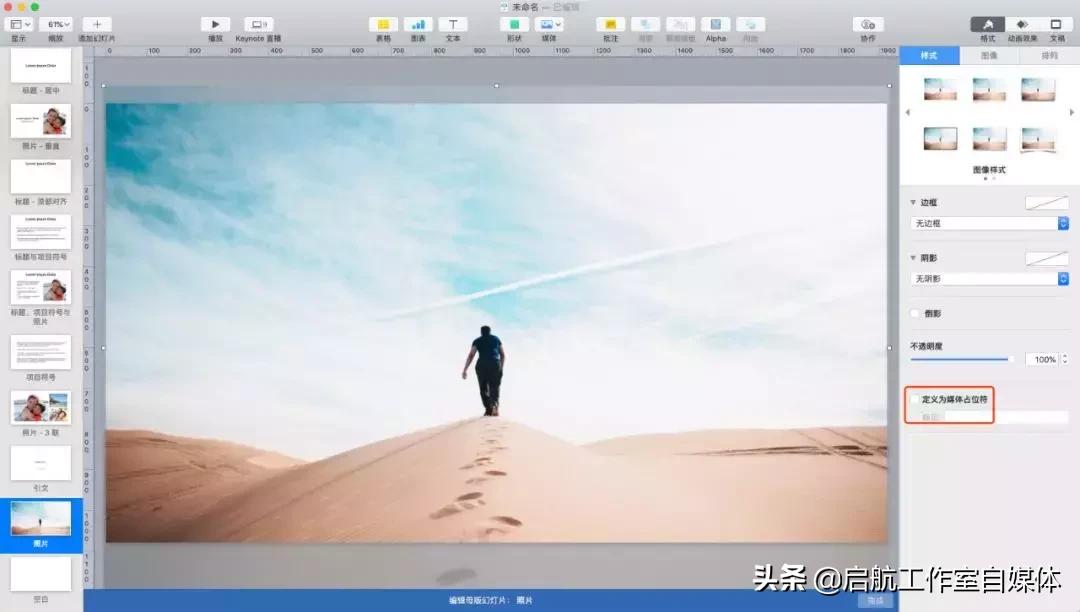Open the 无阴影 shadow dropdown
1080x612 pixels.
point(988,278)
